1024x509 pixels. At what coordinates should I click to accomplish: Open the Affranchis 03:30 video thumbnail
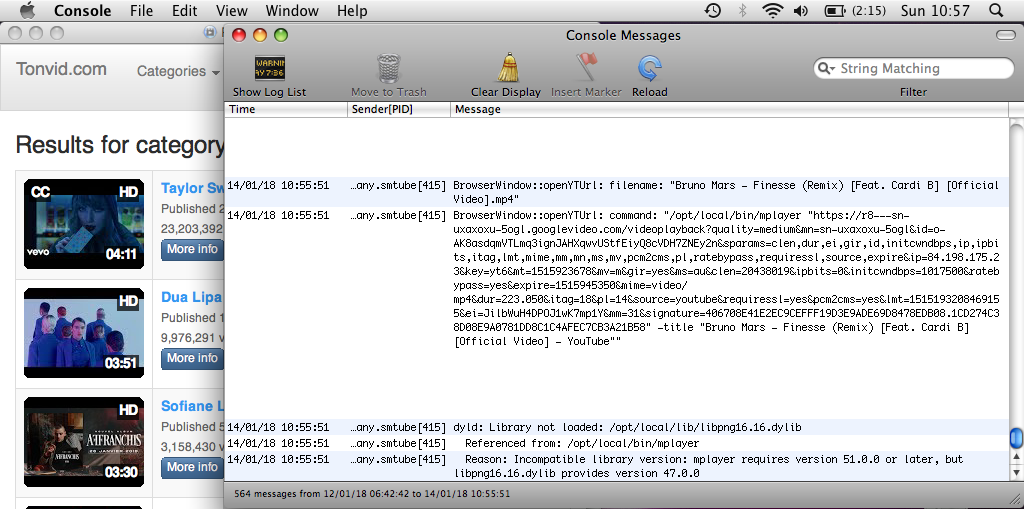pos(84,442)
